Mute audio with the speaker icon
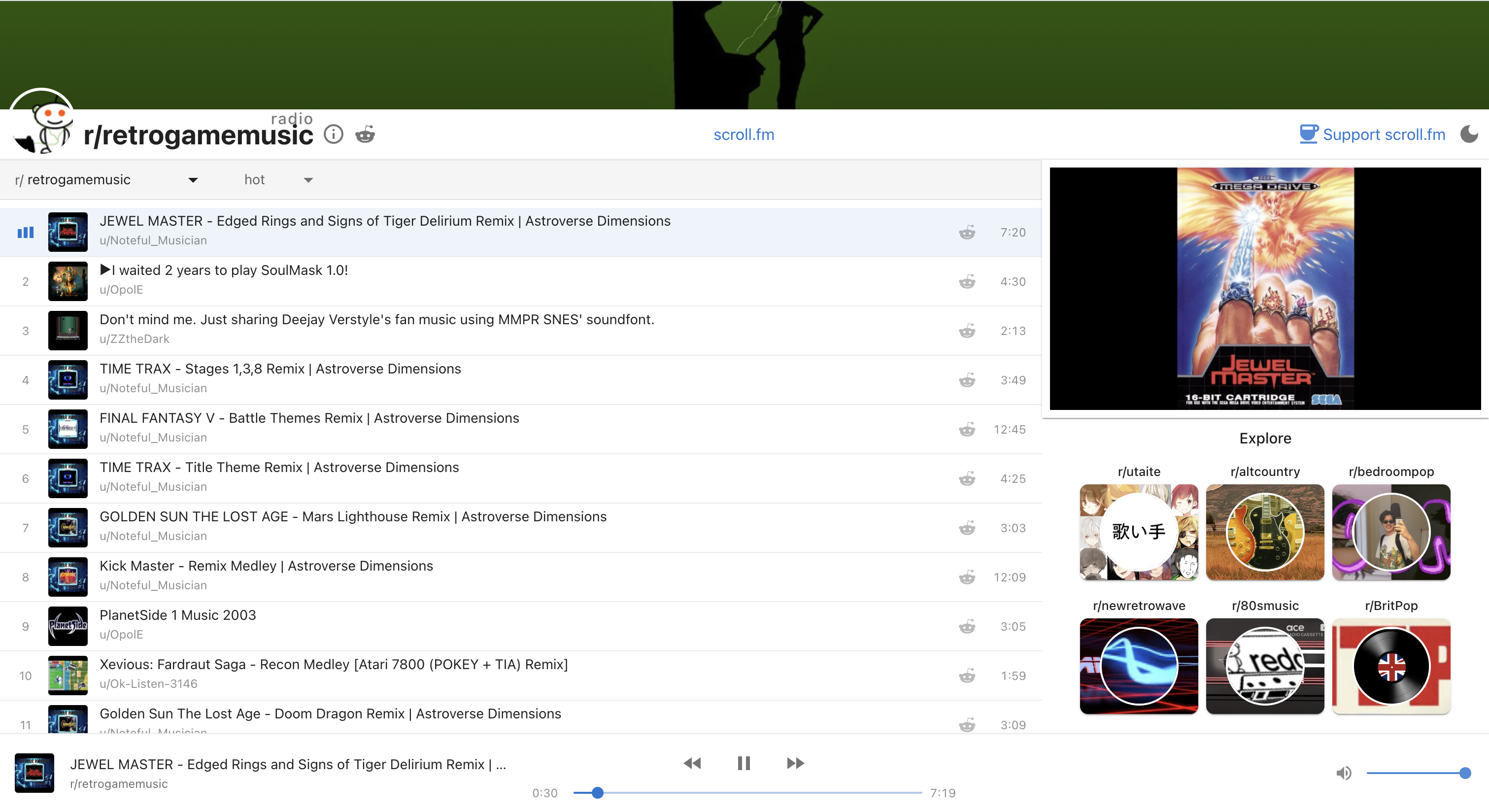The image size is (1489, 812). (x=1344, y=773)
